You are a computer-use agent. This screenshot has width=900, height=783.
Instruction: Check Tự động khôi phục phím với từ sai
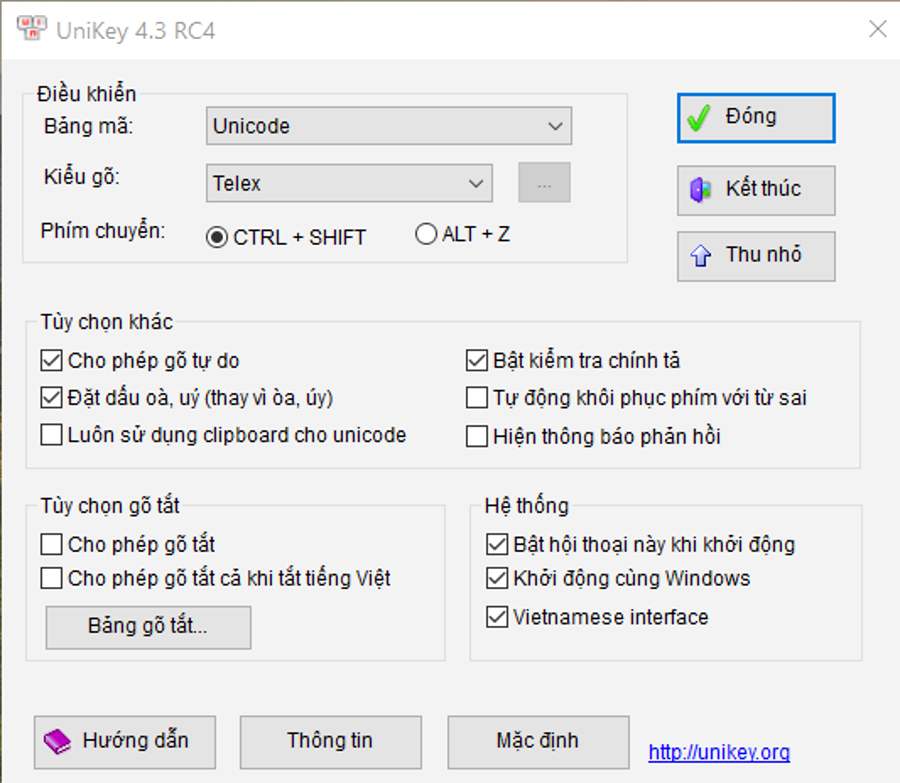coord(475,397)
